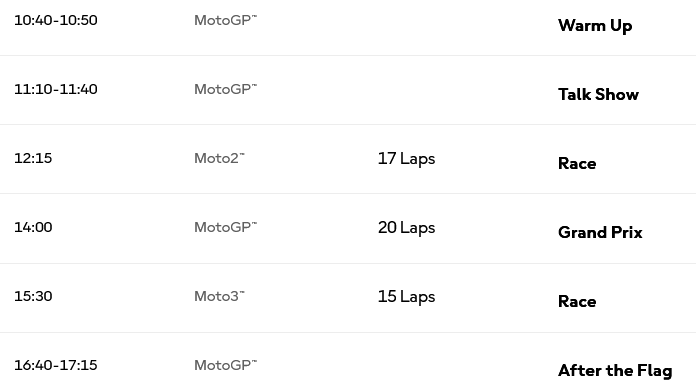Open the MotoGP Grand Prix event
The height and width of the screenshot is (387, 696).
pyautogui.click(x=600, y=232)
